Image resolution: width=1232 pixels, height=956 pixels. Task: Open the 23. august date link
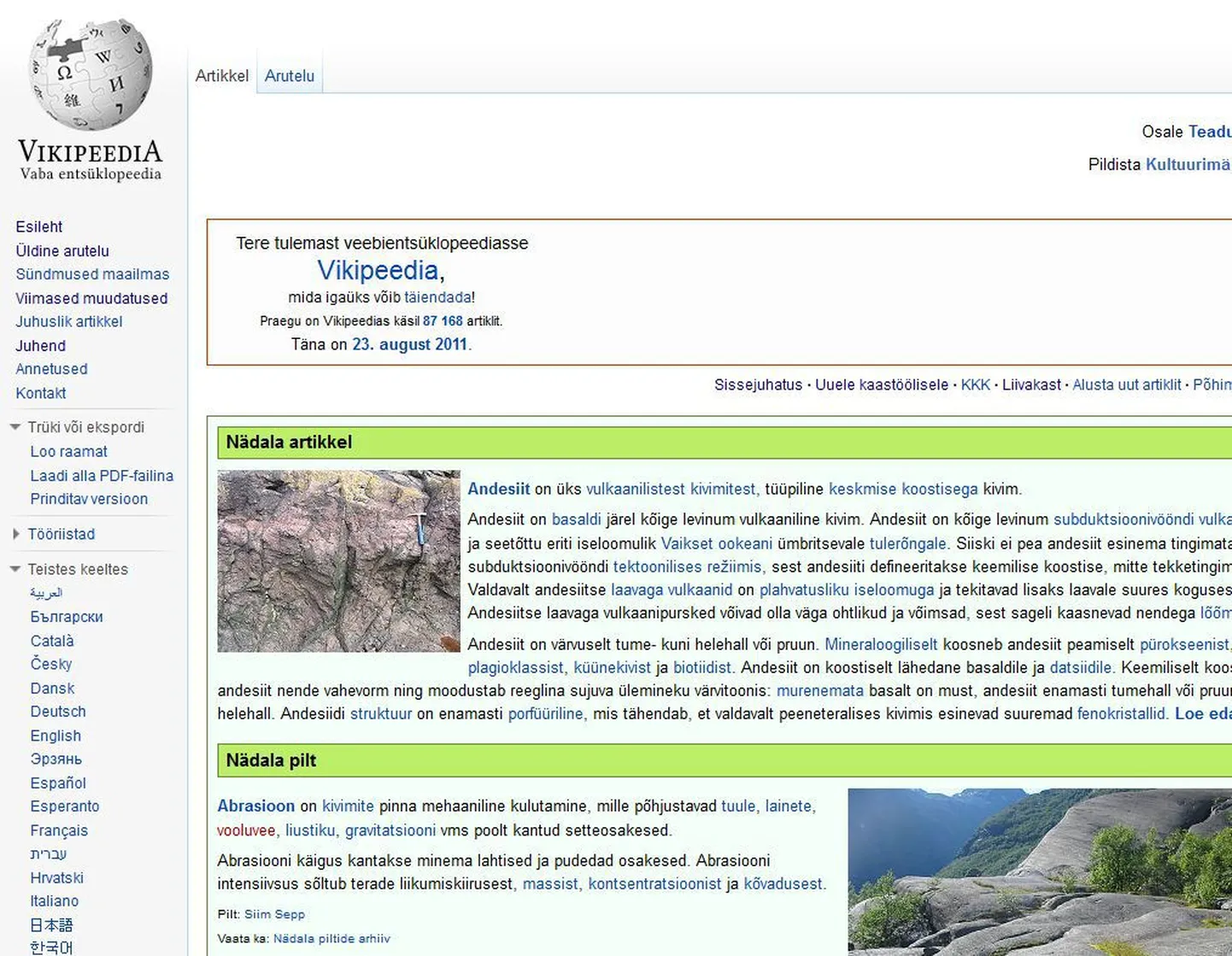pyautogui.click(x=390, y=344)
